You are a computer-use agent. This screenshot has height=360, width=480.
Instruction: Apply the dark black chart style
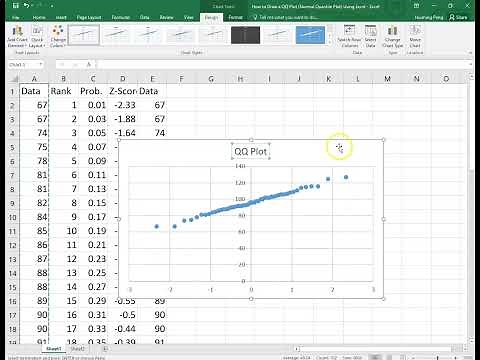coord(245,35)
